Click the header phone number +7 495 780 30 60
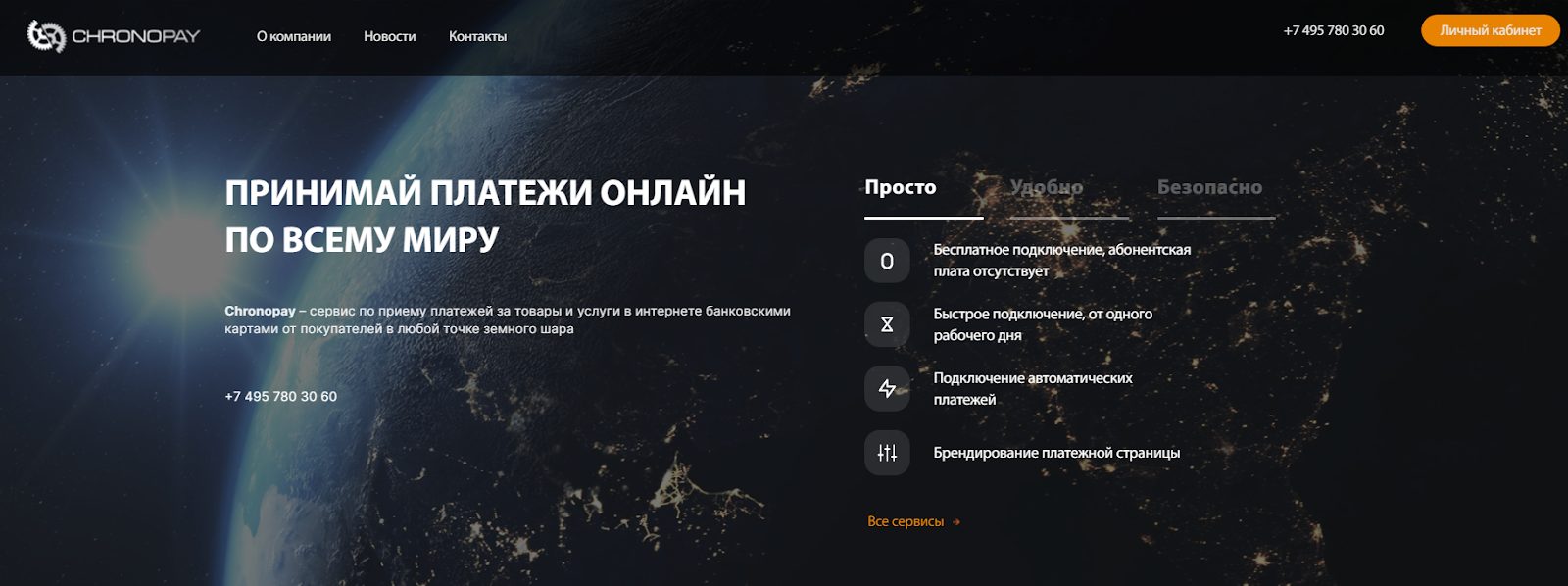1568x586 pixels. coord(1334,30)
